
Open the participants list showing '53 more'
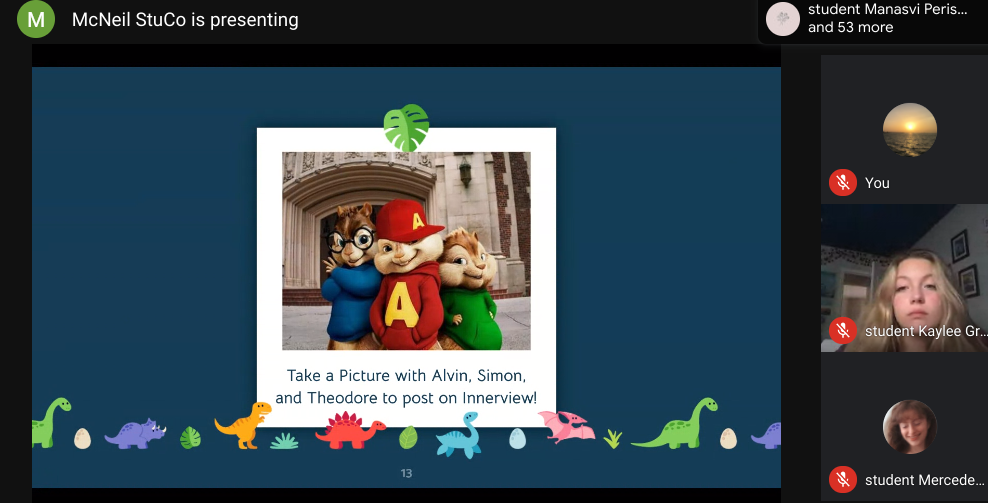click(873, 19)
